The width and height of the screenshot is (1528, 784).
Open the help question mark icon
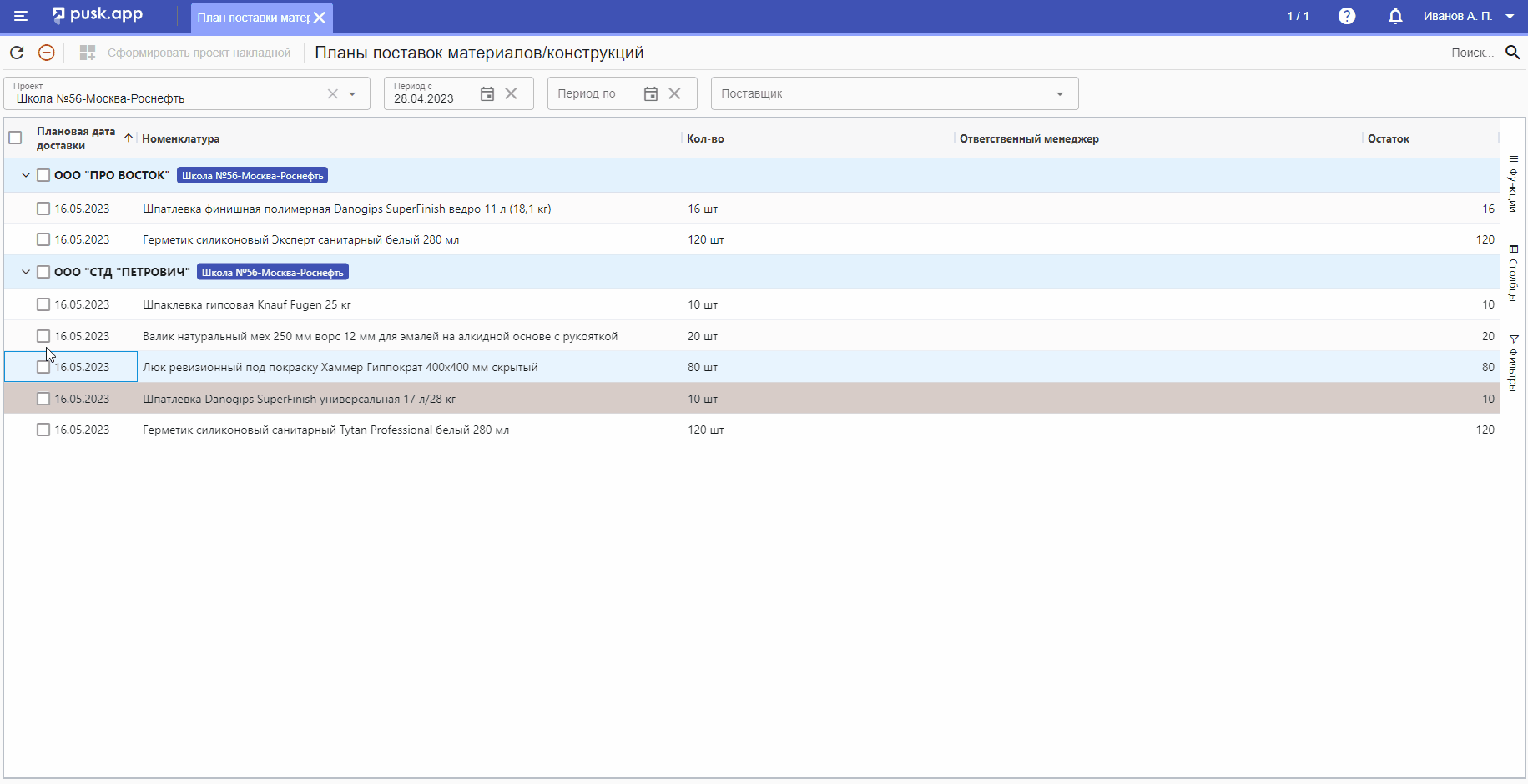1347,16
